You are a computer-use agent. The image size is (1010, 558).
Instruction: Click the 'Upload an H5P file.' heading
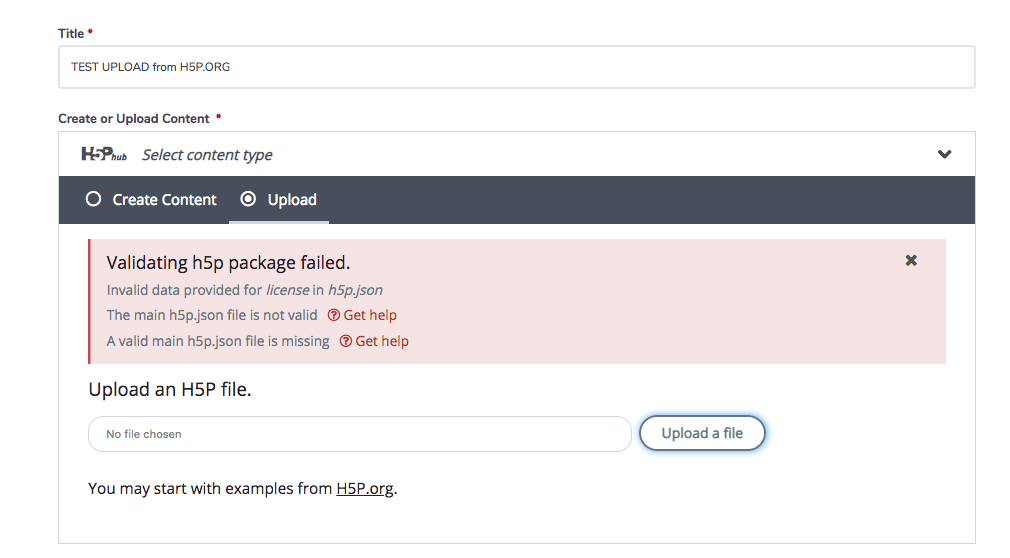169,389
